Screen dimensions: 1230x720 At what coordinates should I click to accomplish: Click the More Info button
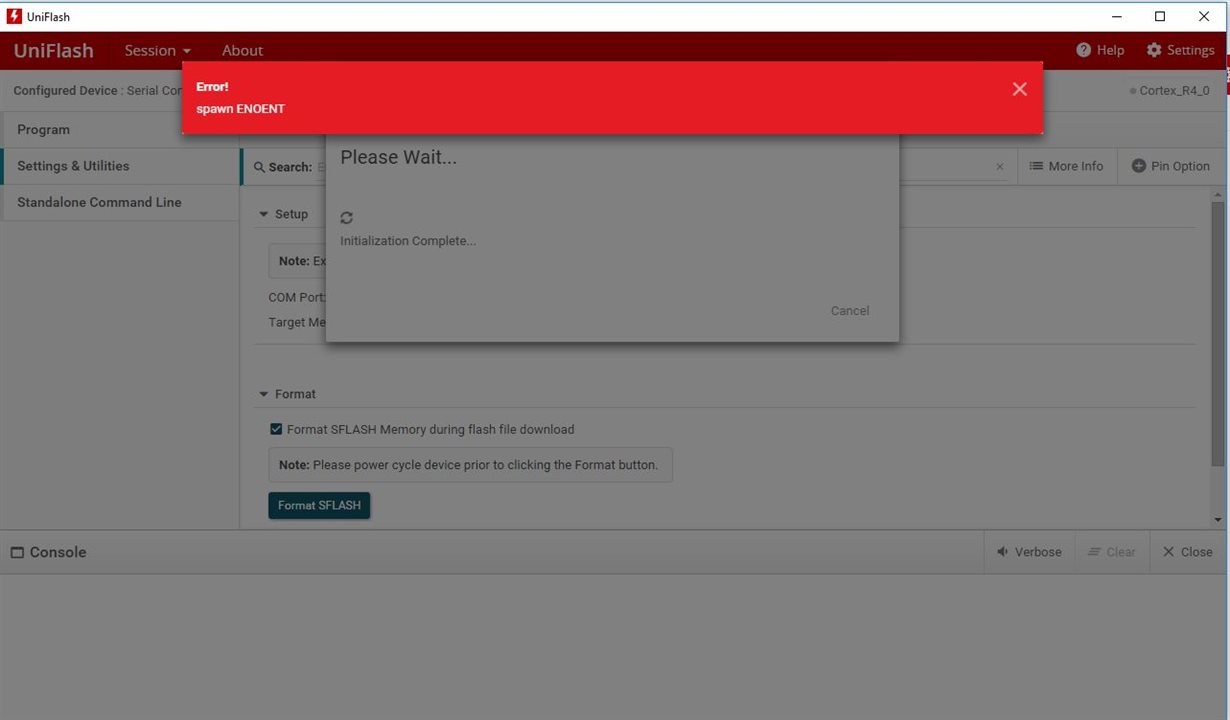(1067, 166)
